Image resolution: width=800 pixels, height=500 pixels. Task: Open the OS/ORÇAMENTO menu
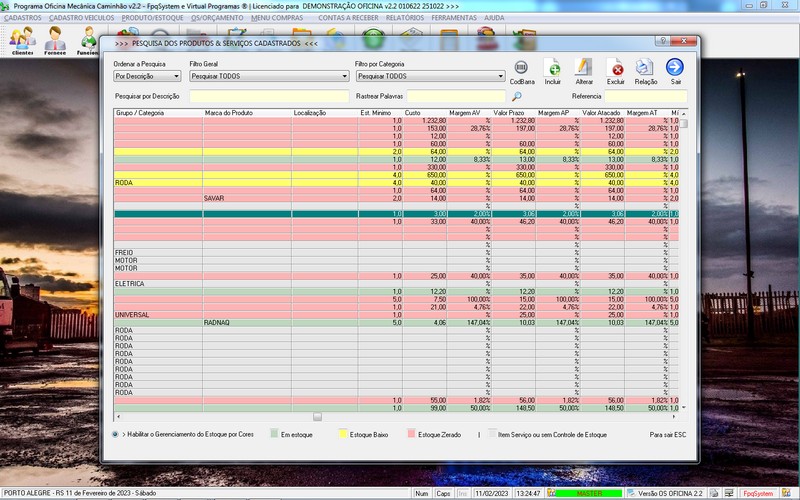(217, 18)
